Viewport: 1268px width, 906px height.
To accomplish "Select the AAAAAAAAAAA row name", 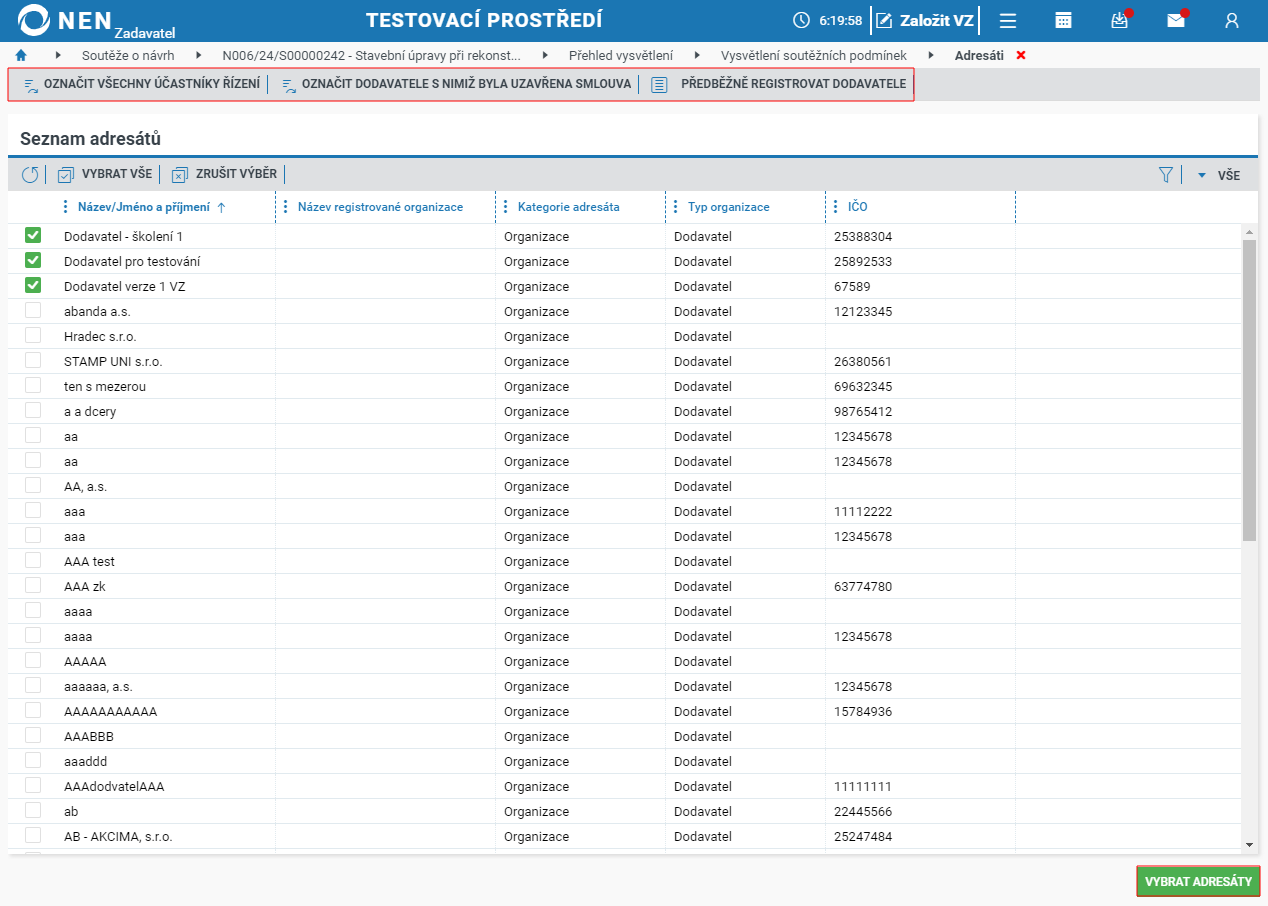I will [110, 712].
